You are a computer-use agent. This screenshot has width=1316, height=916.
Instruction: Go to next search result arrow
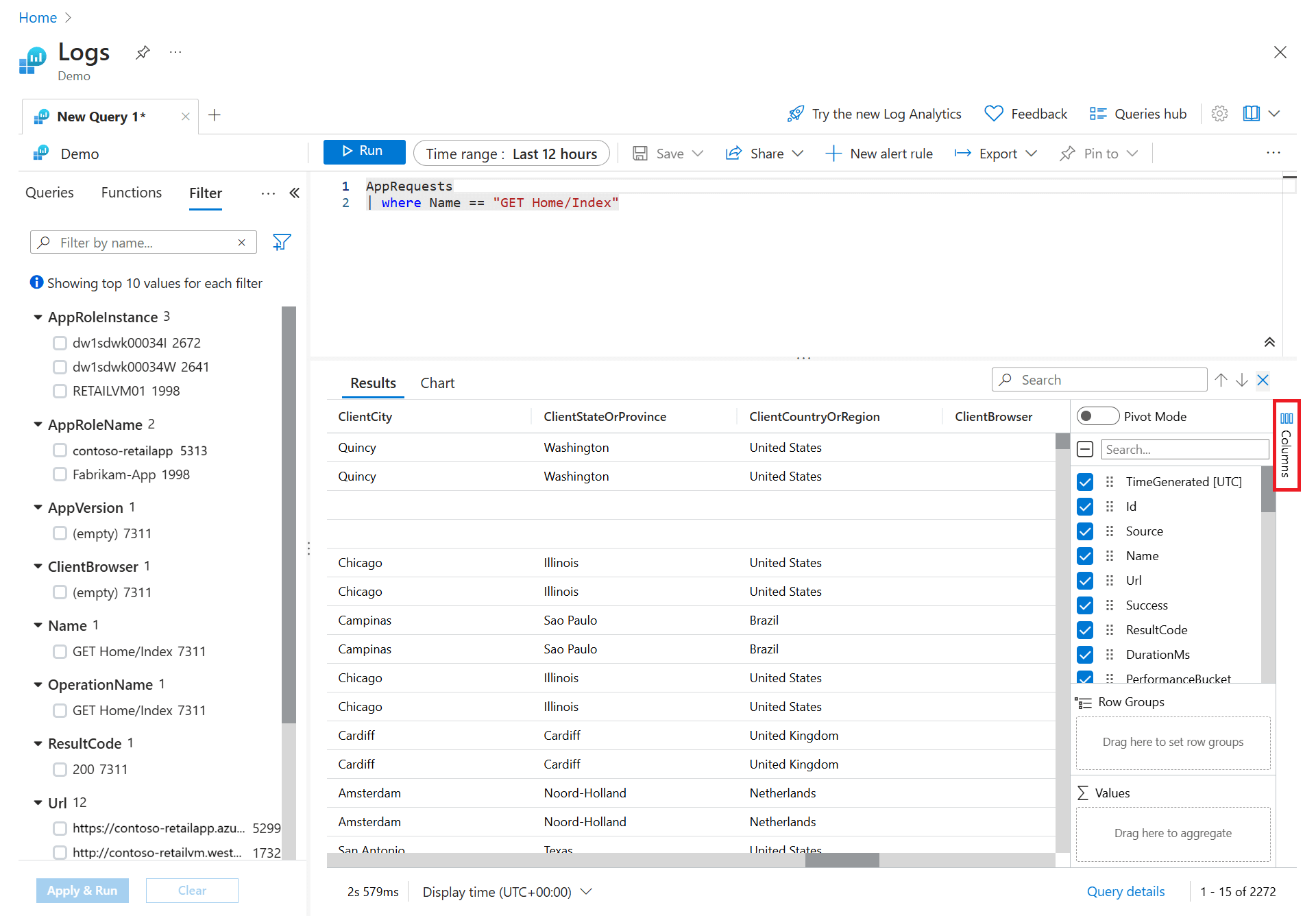(x=1242, y=380)
